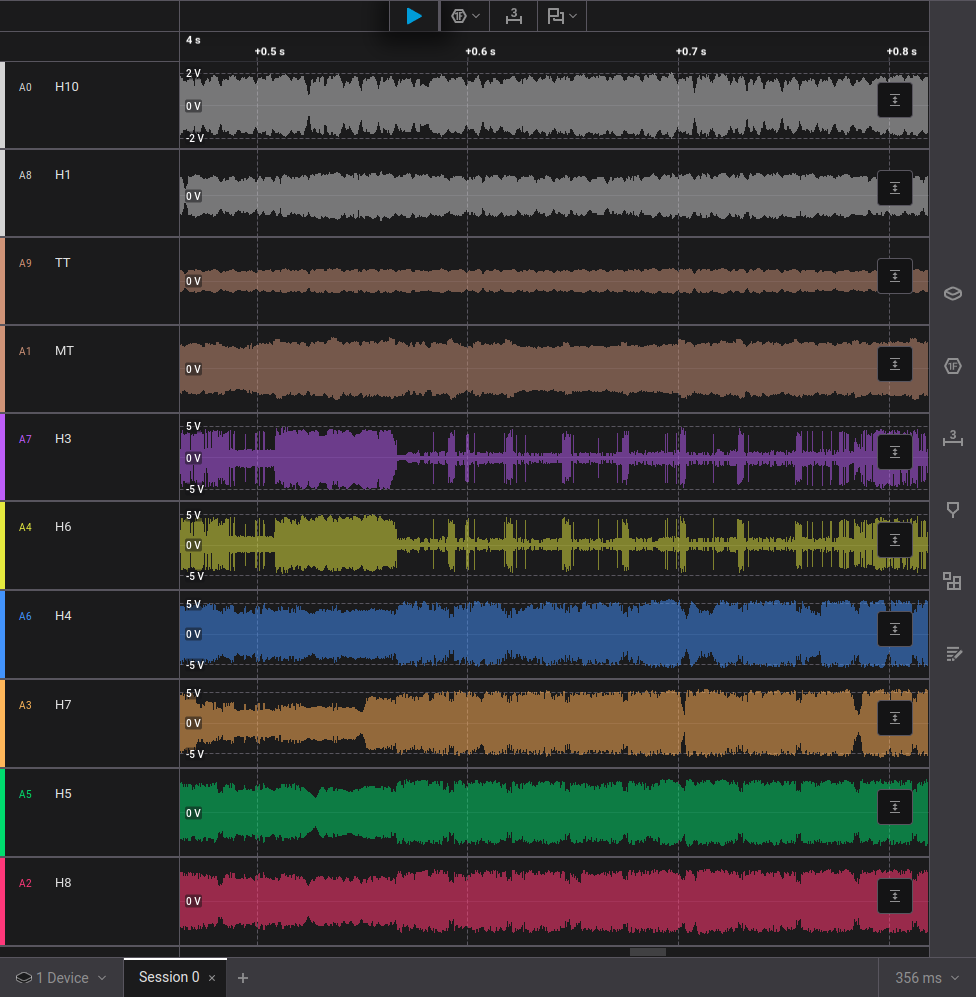976x997 pixels.
Task: Click the +0.6 s timeline marker
Action: [479, 51]
